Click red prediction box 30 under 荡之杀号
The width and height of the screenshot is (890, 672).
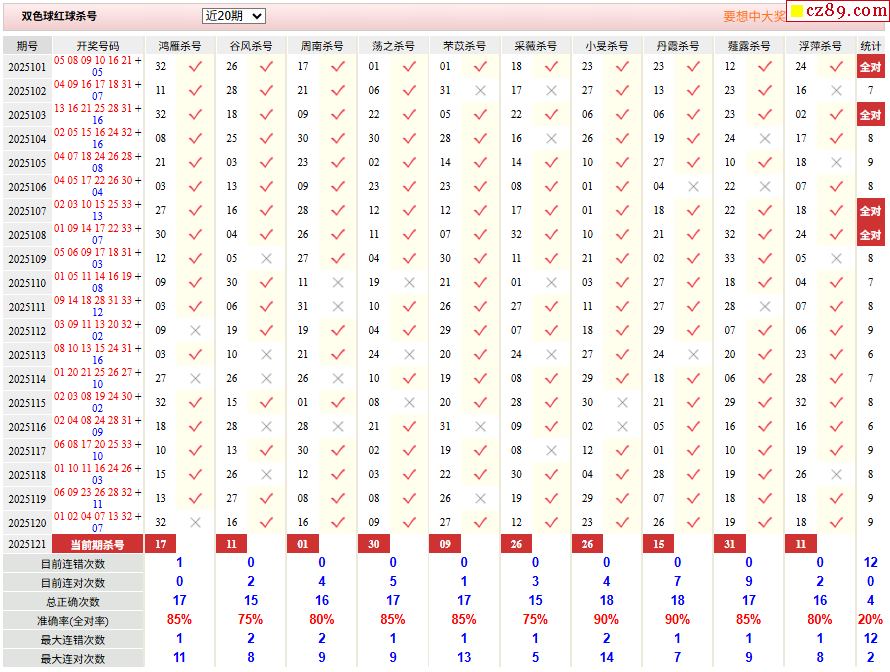coord(374,544)
